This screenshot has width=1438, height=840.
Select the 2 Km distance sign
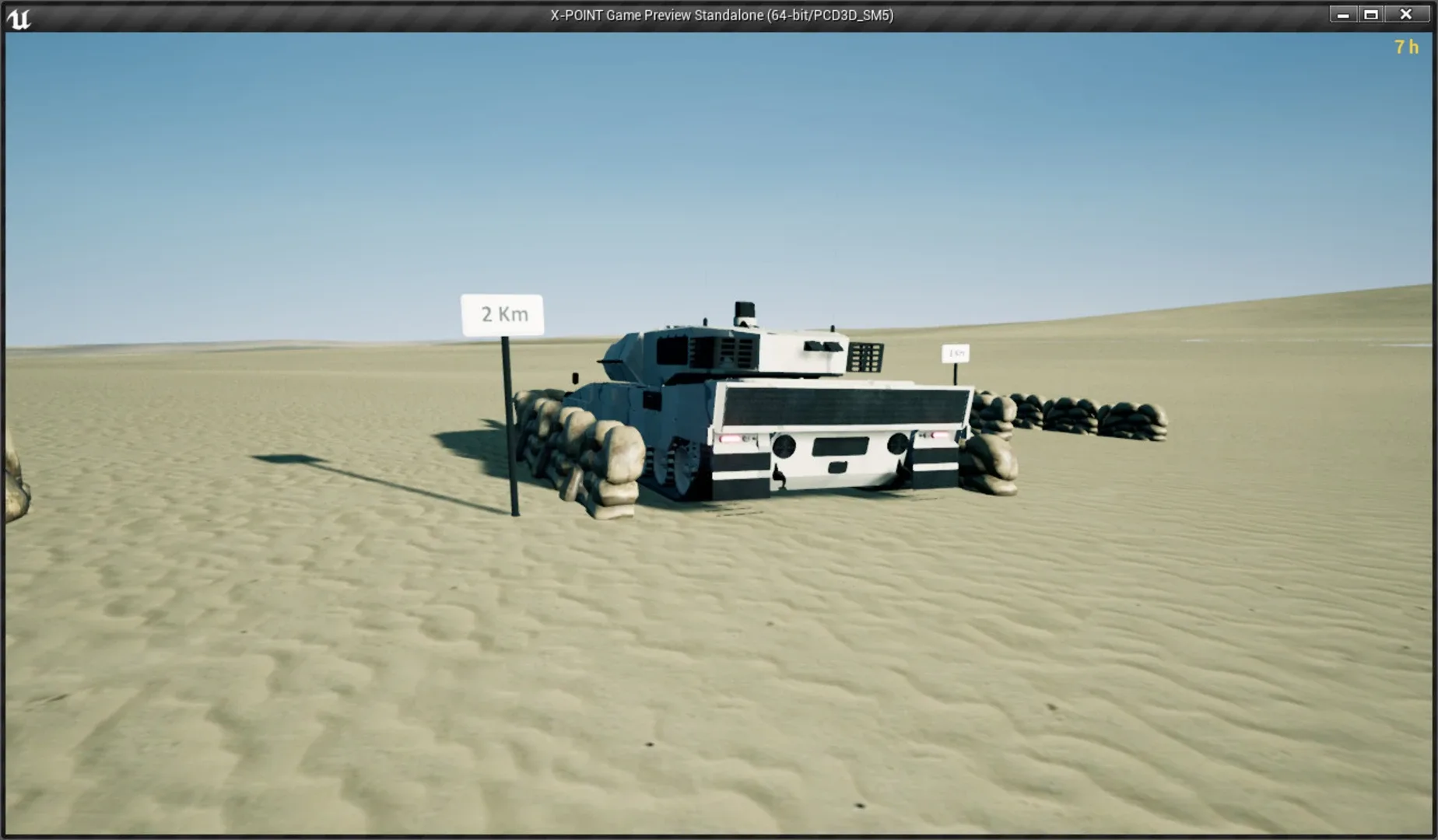pyautogui.click(x=503, y=315)
